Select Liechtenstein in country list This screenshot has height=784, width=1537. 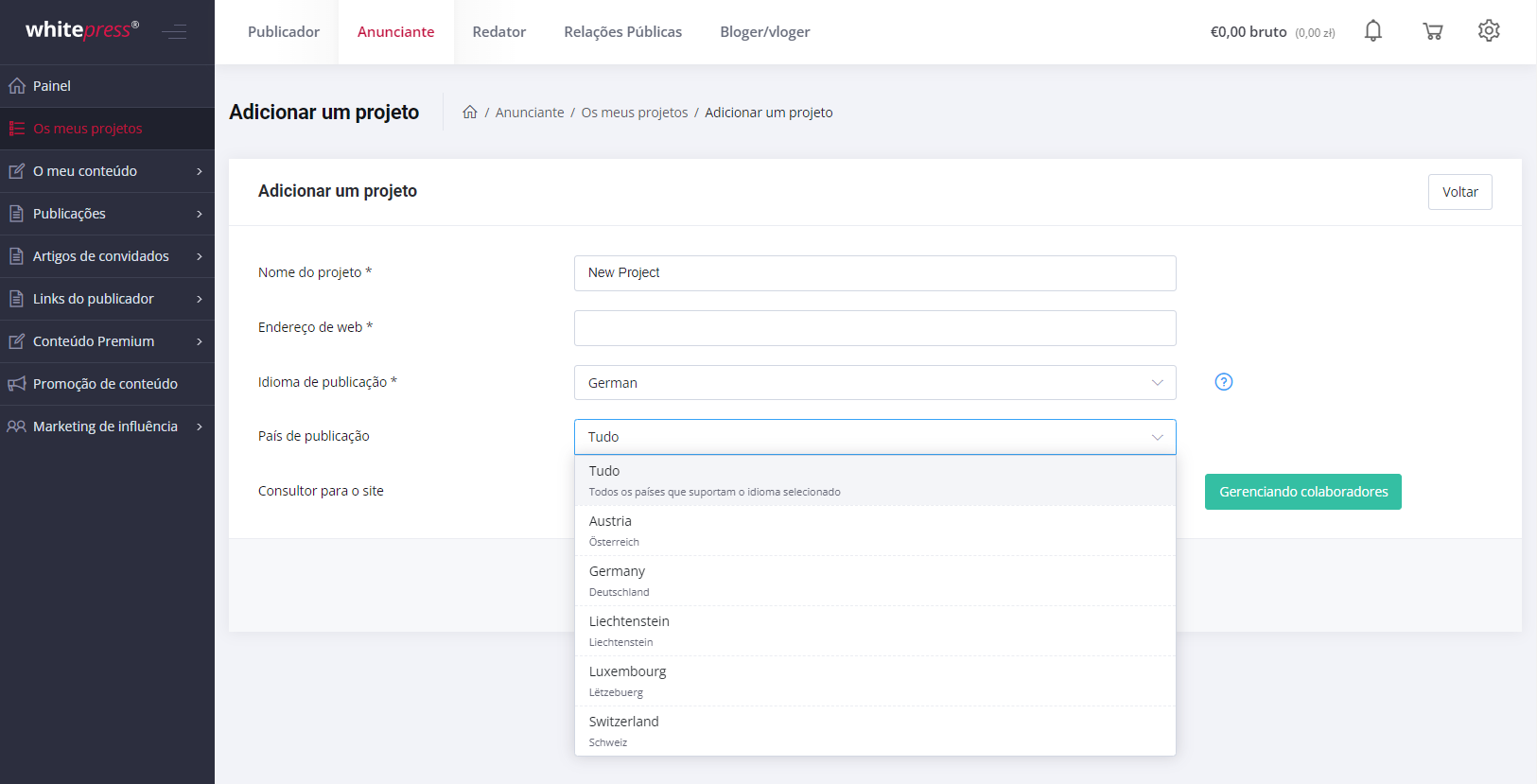coord(875,631)
